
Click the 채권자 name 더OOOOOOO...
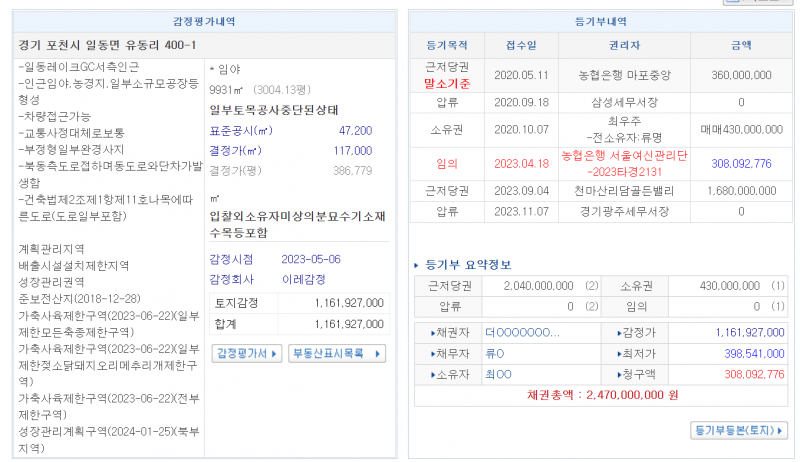pos(521,332)
